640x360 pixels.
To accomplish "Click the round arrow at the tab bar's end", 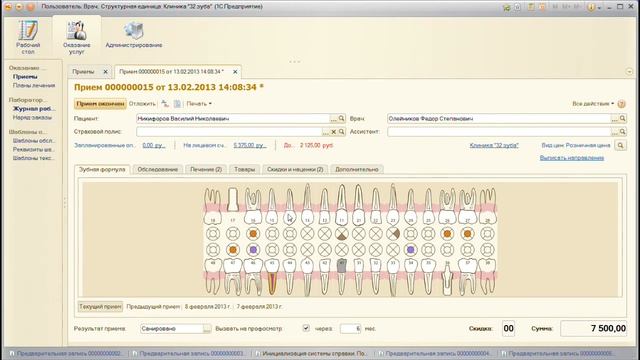I will tap(629, 71).
